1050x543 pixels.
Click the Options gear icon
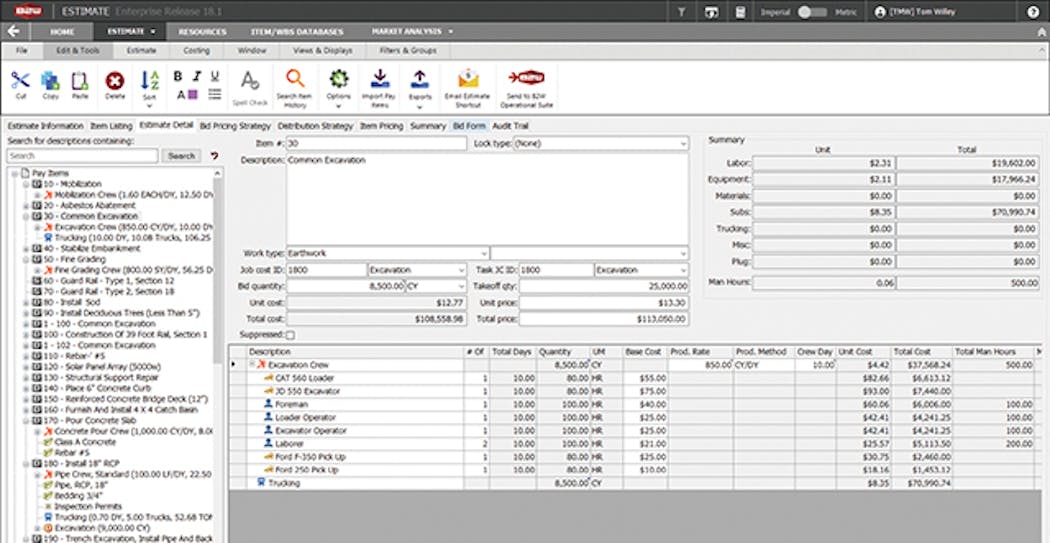click(x=338, y=79)
